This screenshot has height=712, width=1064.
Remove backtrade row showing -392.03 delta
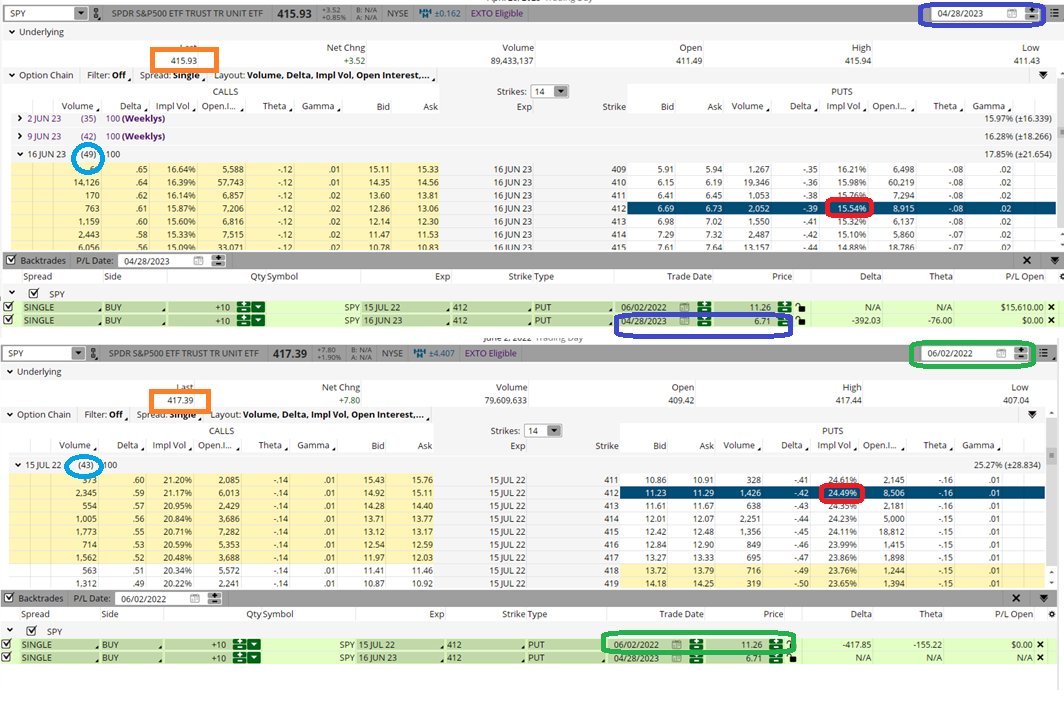pyautogui.click(x=1051, y=320)
